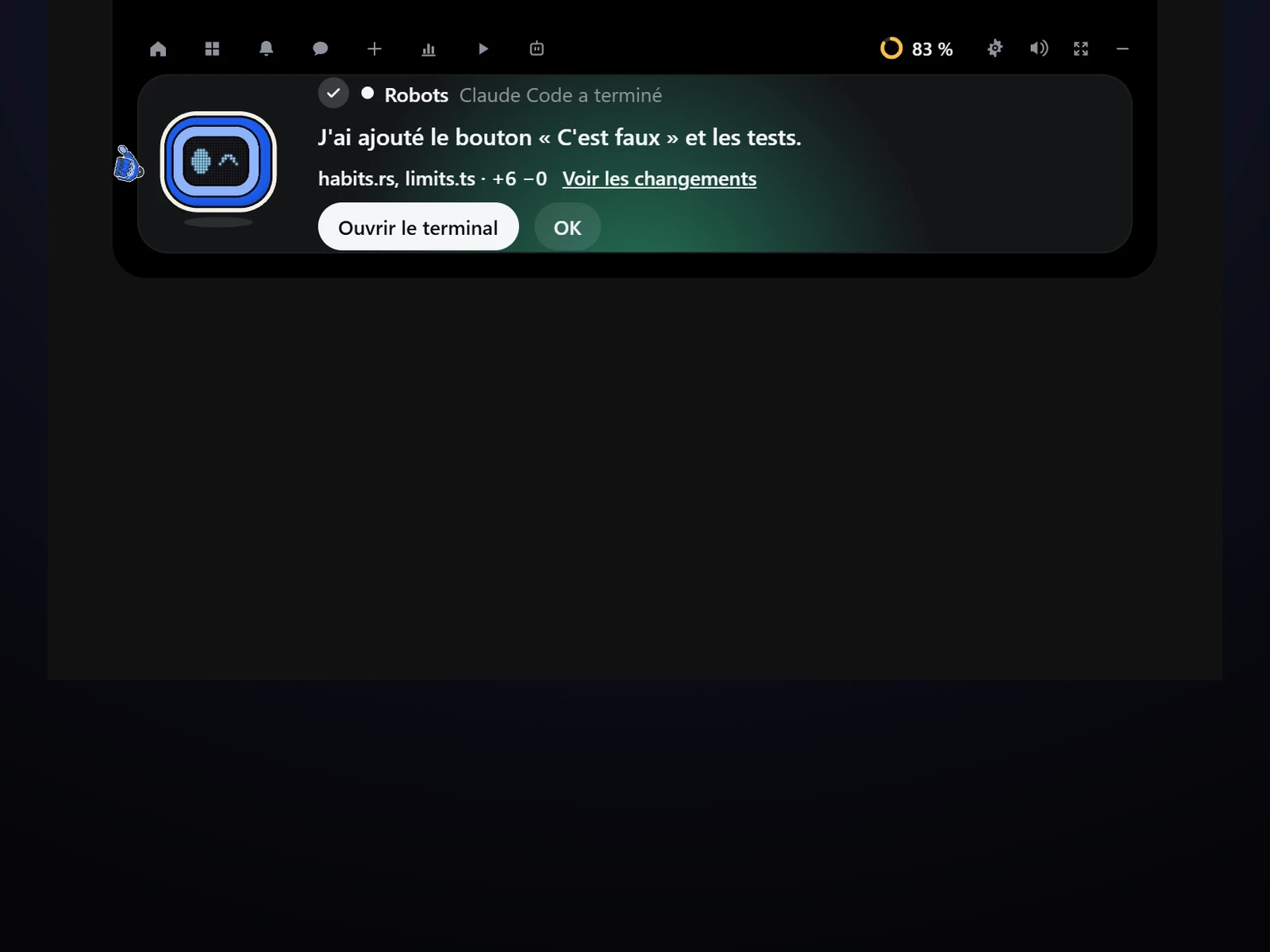Click the "Robots" project name
This screenshot has width=1270, height=952.
point(417,95)
